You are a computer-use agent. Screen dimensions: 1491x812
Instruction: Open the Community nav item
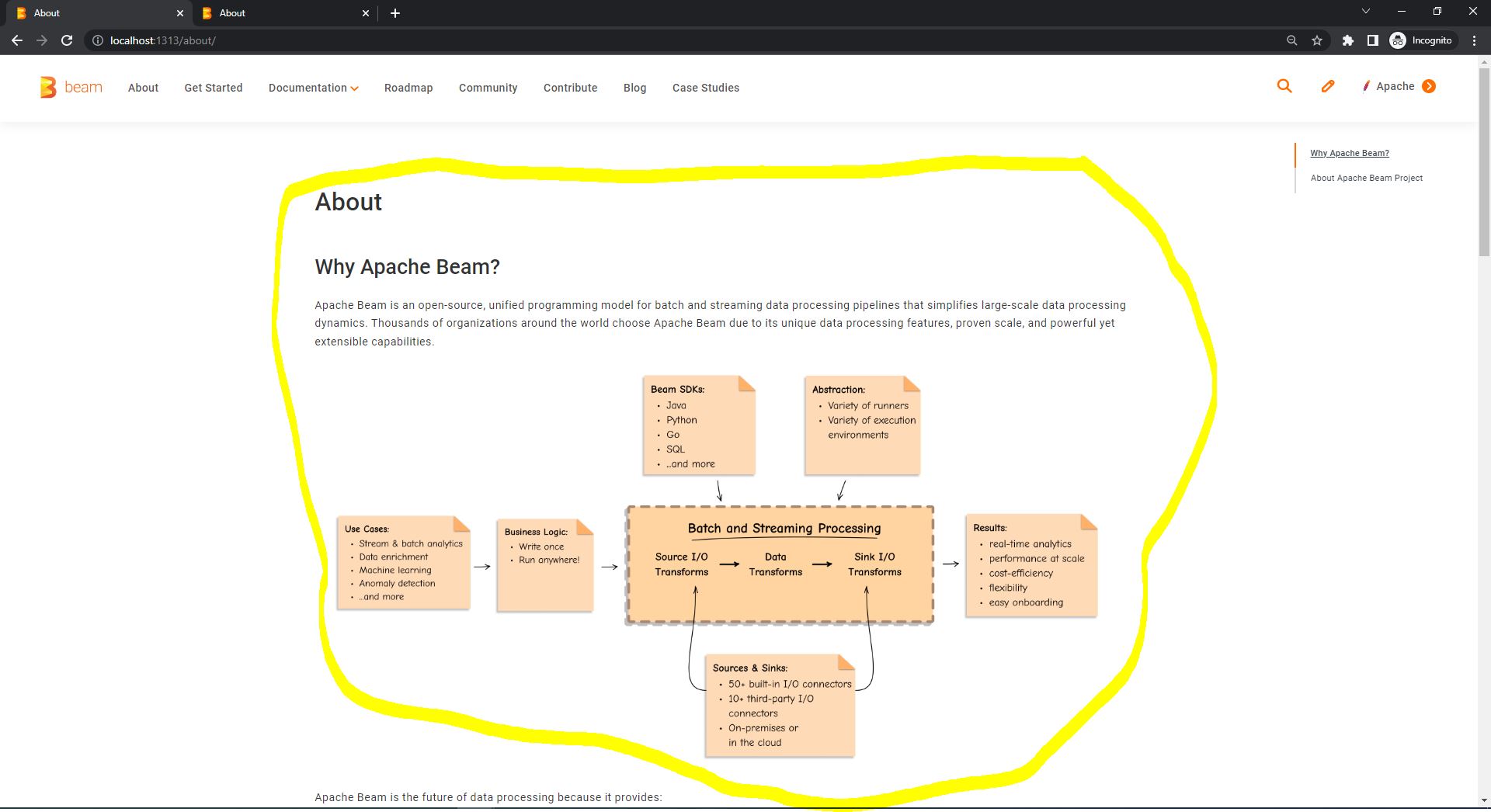tap(488, 88)
